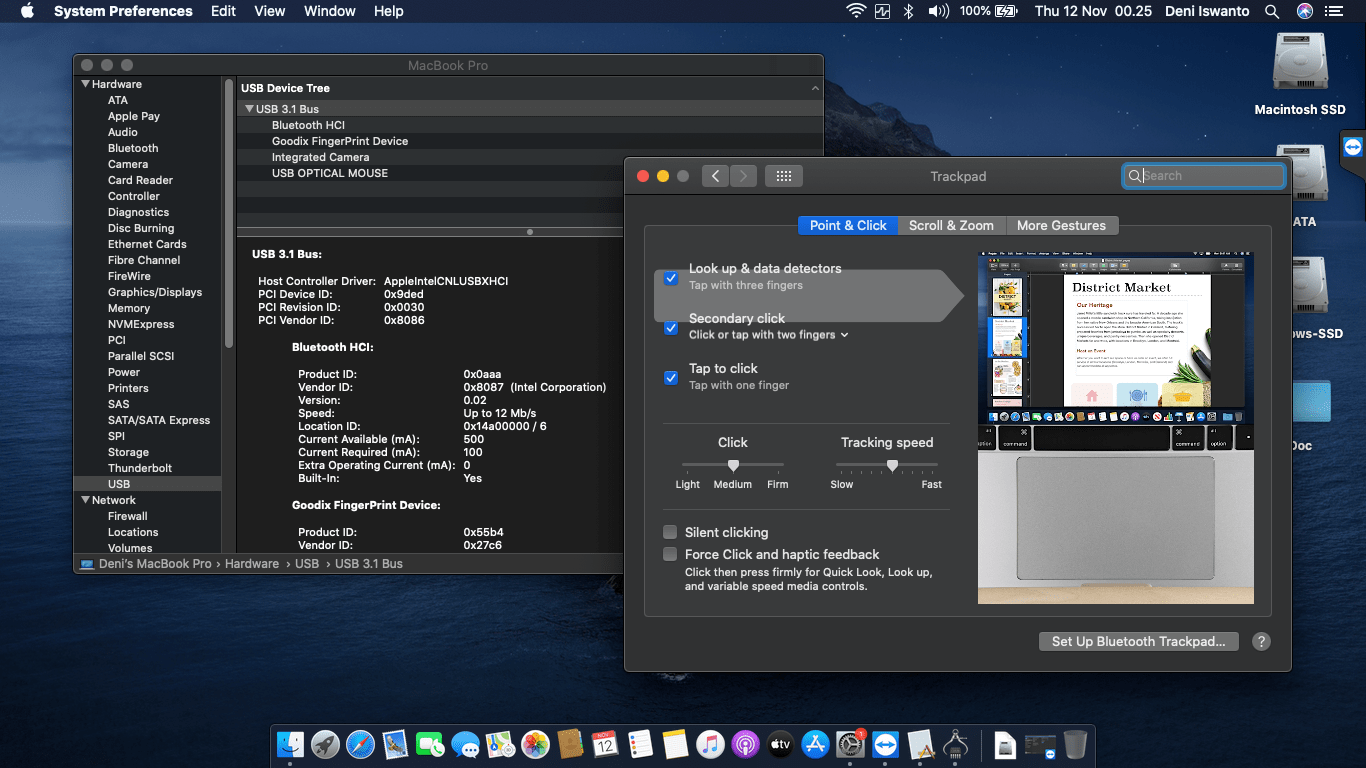Viewport: 1366px width, 768px height.
Task: Click the Trackpad help question button
Action: tap(1261, 642)
